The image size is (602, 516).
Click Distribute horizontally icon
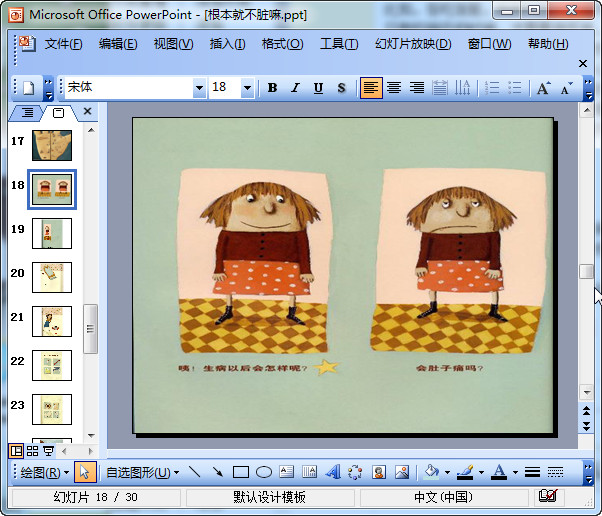pos(440,88)
